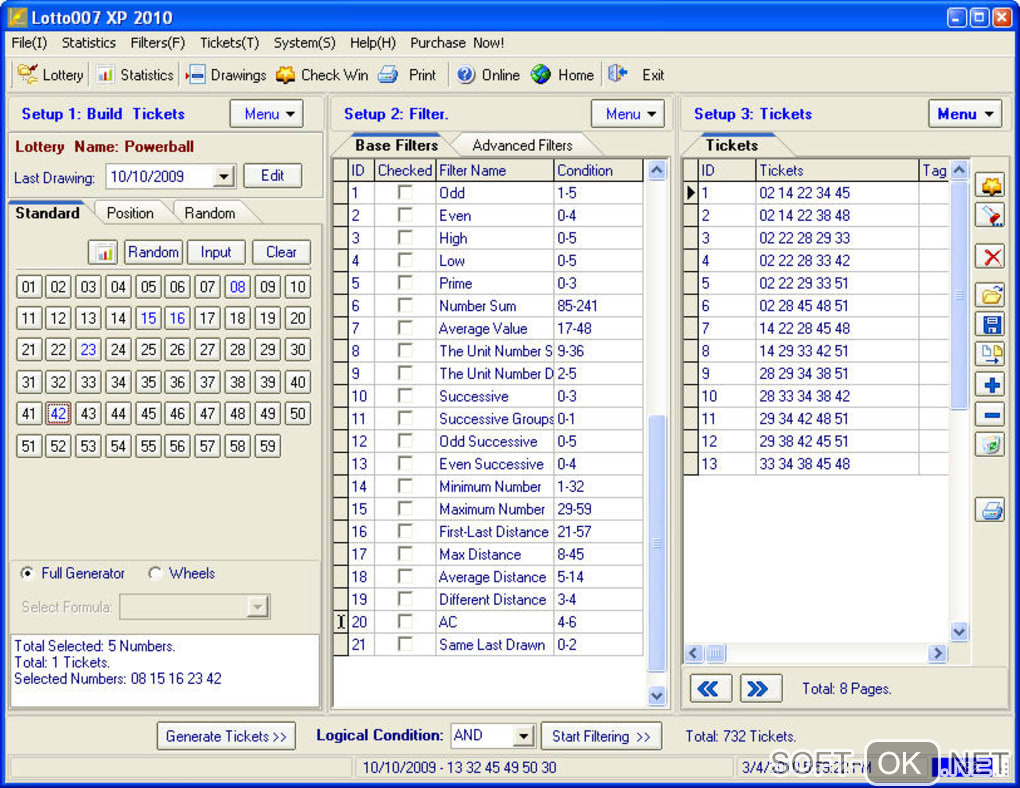This screenshot has width=1020, height=788.
Task: Open the Tickets(T) menu
Action: [x=229, y=43]
